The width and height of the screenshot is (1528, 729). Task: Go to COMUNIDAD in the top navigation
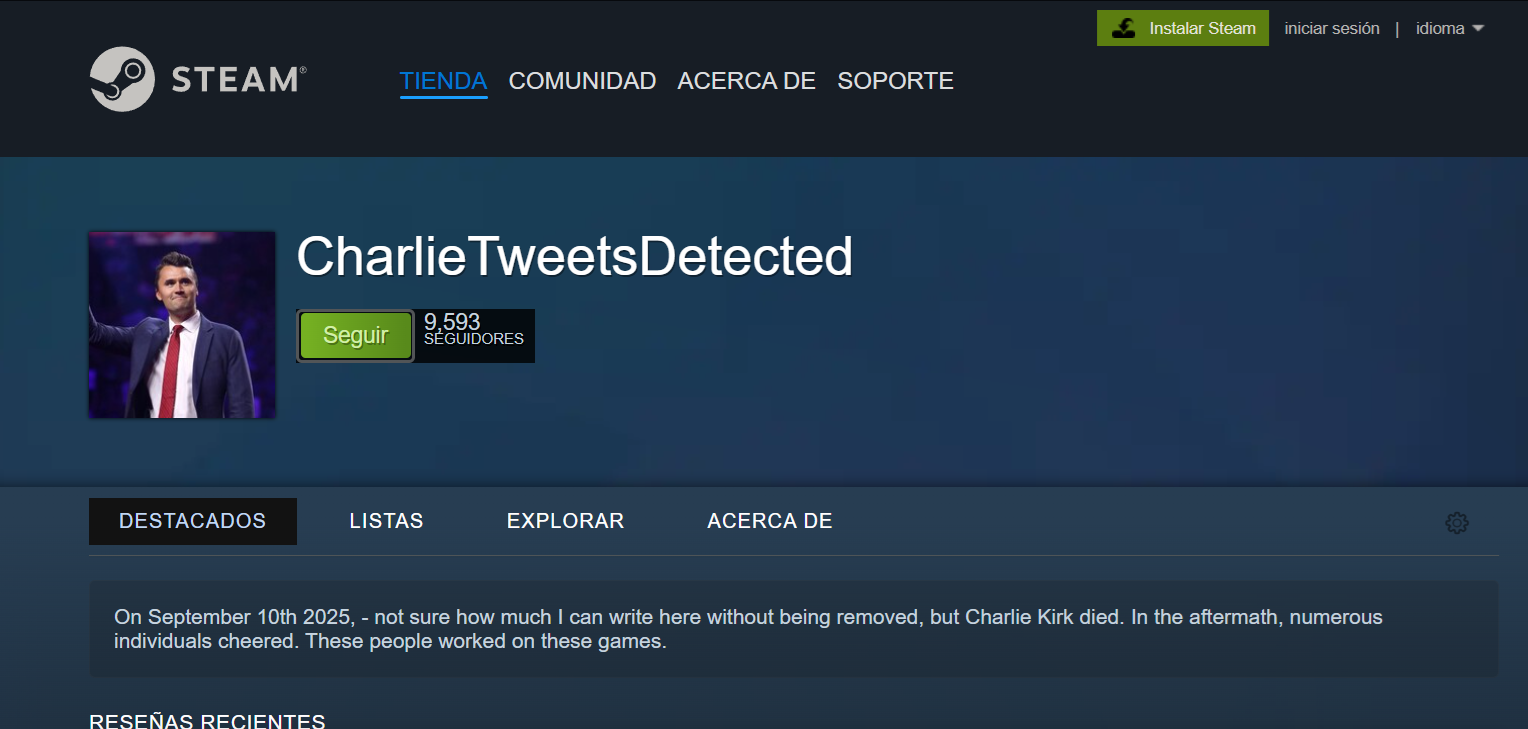[582, 81]
